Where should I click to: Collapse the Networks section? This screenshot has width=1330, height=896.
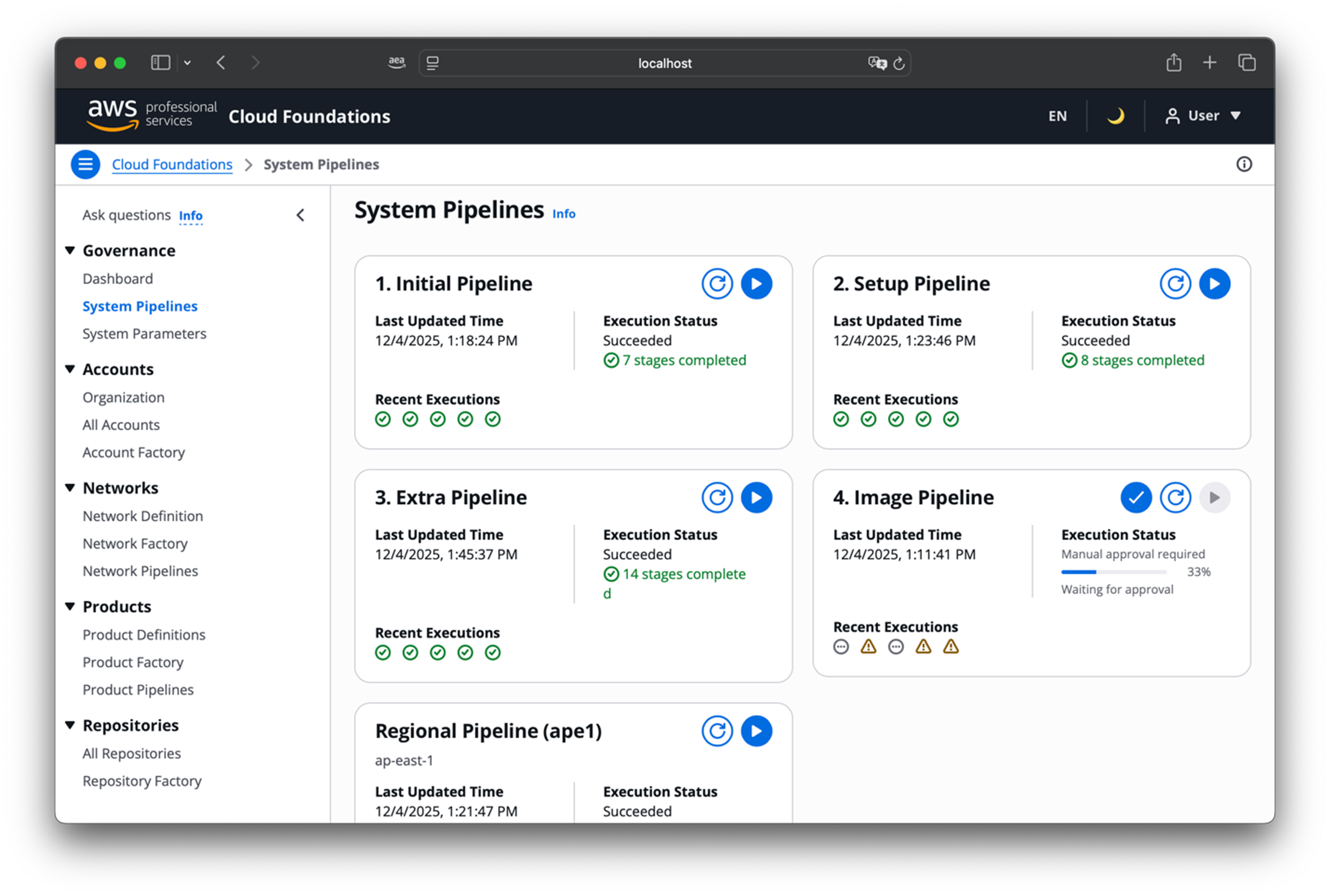[70, 487]
